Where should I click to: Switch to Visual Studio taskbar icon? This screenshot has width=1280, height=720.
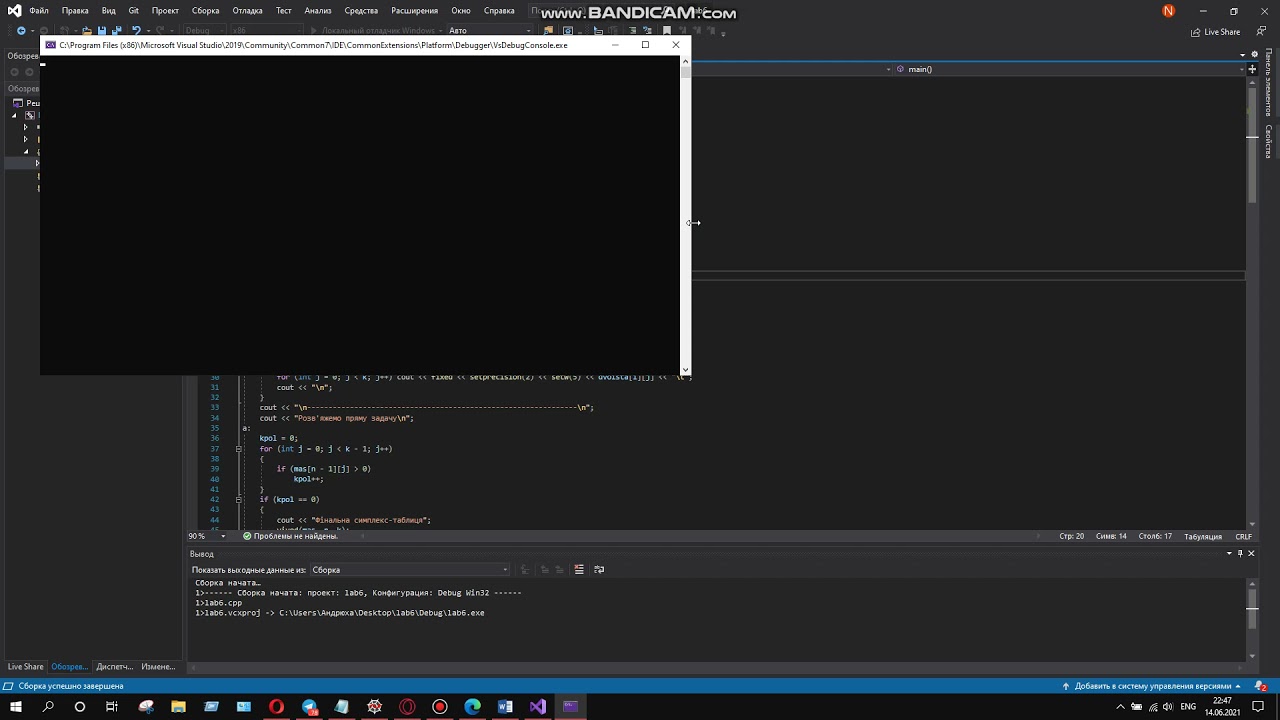pos(538,707)
